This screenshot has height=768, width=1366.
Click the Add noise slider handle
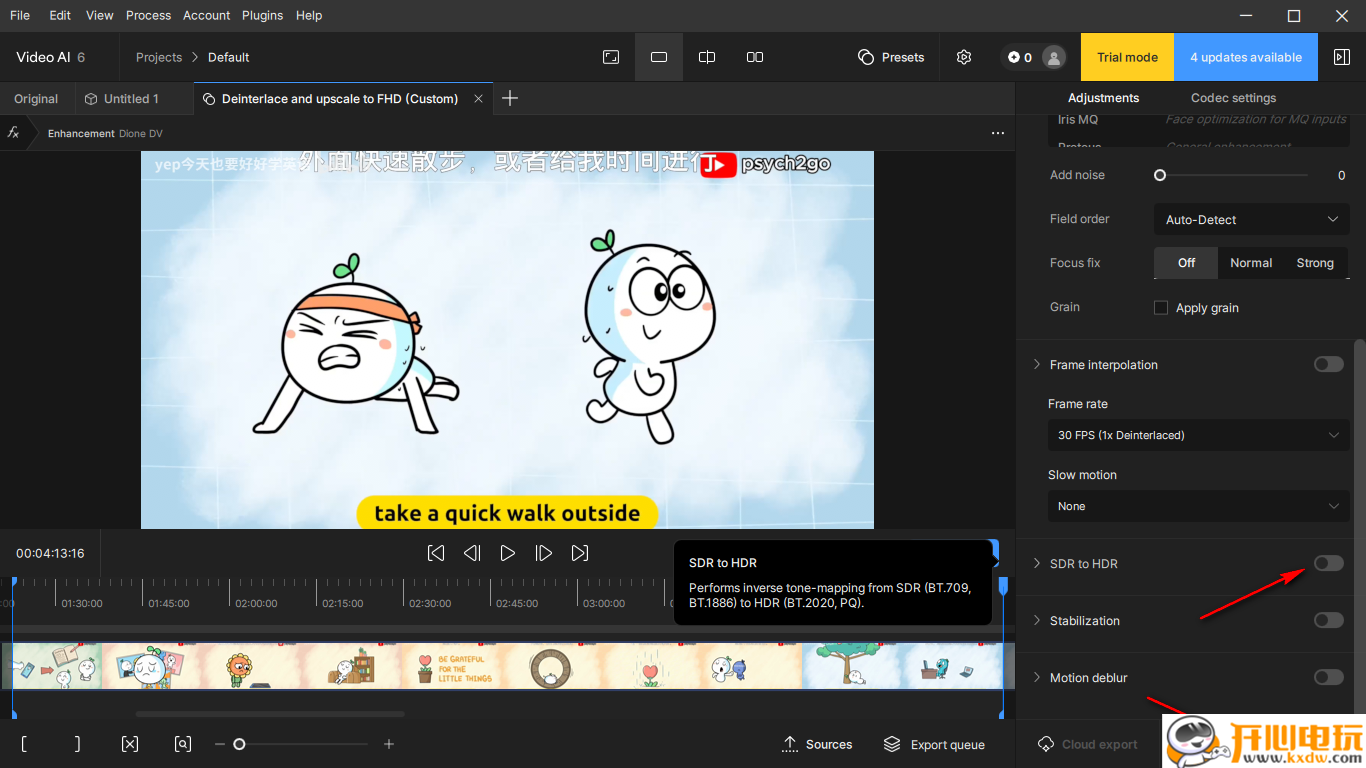(1160, 175)
